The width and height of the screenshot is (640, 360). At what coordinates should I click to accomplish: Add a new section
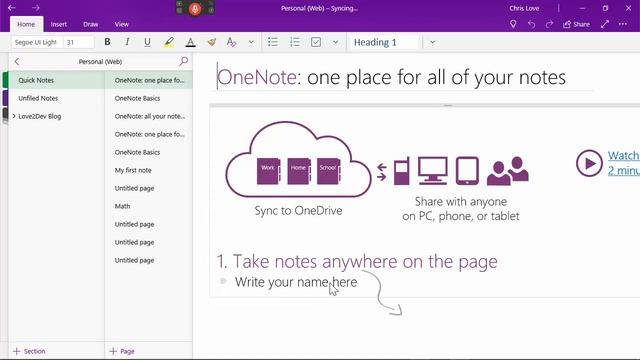coord(29,351)
